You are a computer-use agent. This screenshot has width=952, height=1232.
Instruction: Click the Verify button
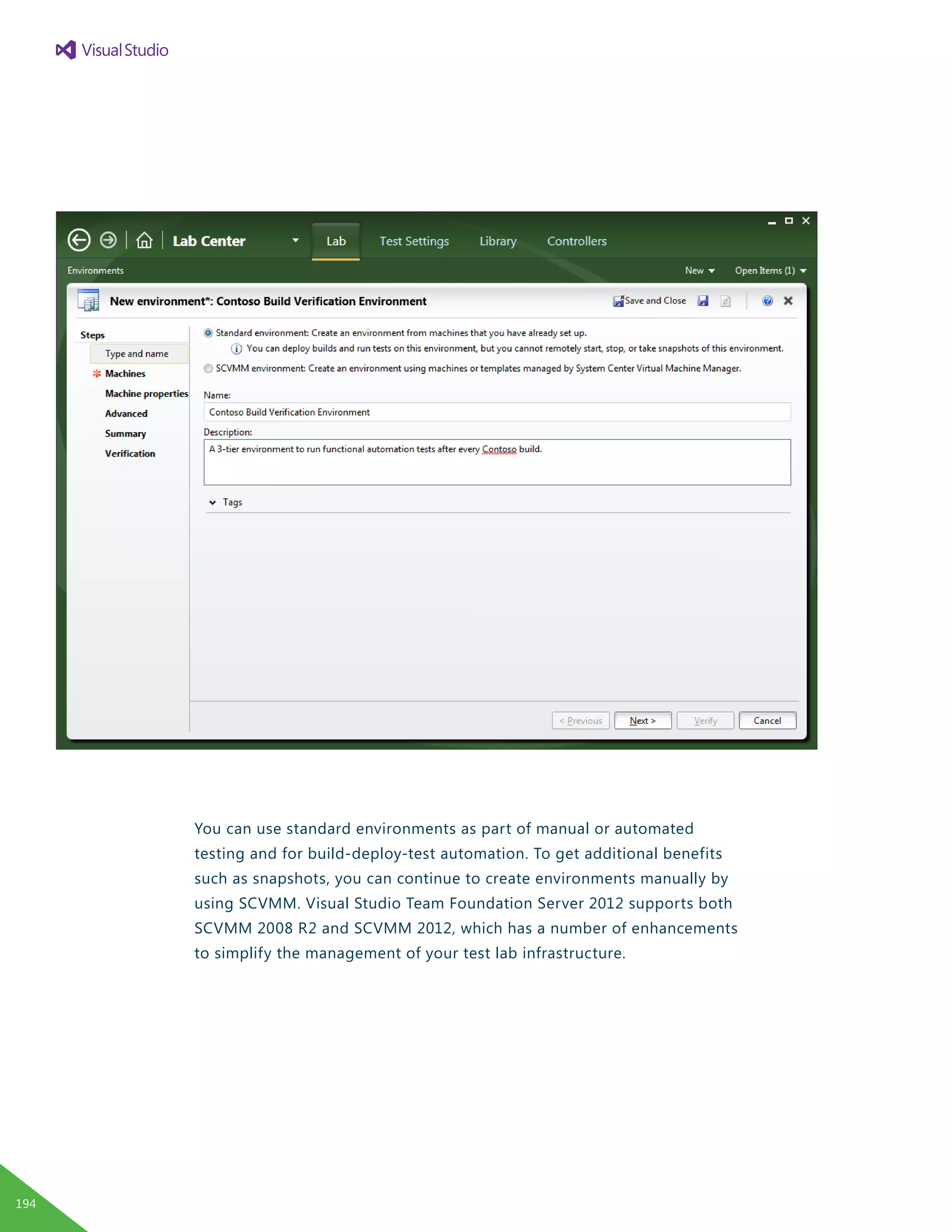click(x=705, y=720)
